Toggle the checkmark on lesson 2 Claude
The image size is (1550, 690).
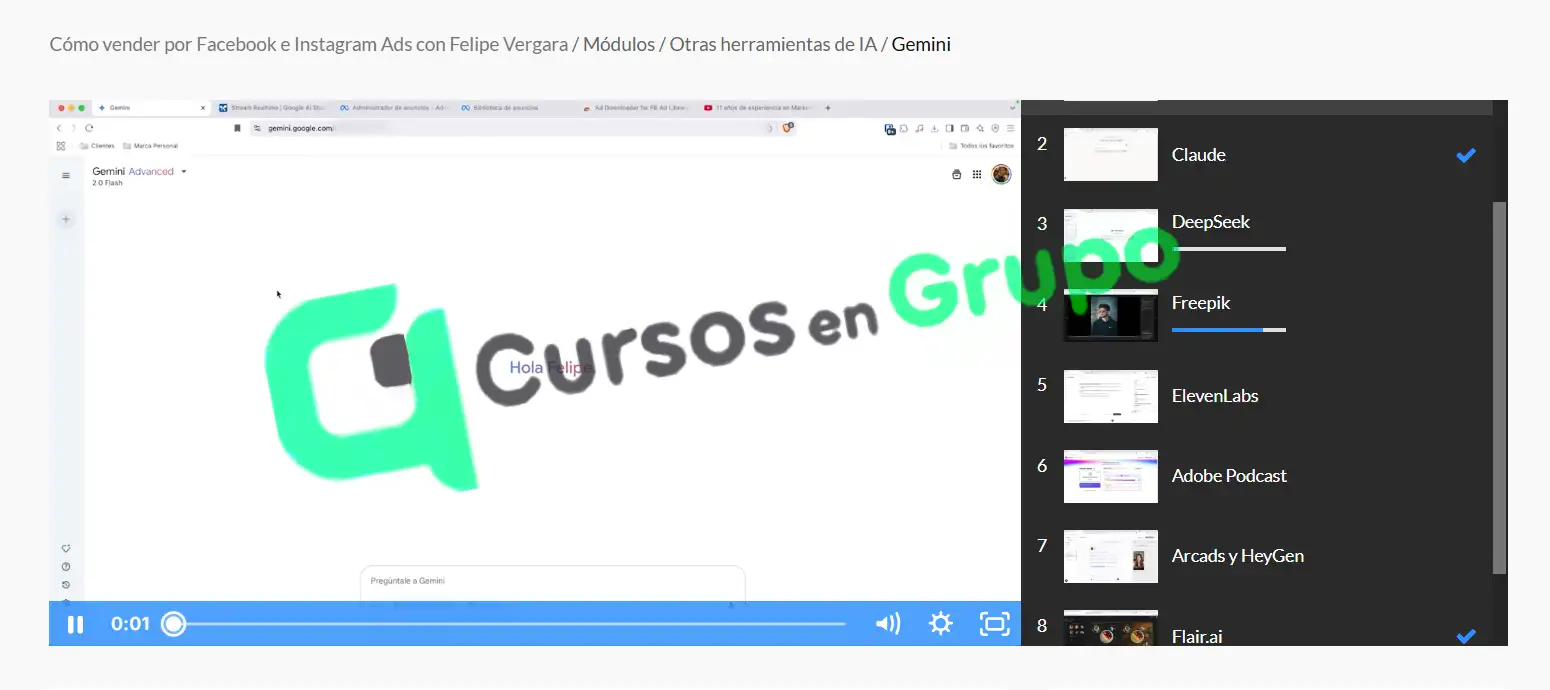[1466, 155]
